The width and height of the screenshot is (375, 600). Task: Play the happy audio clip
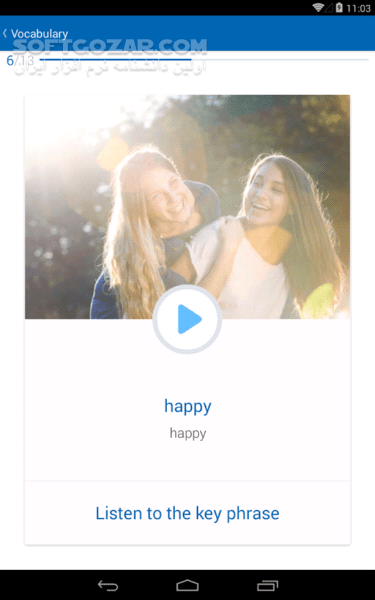pyautogui.click(x=187, y=319)
